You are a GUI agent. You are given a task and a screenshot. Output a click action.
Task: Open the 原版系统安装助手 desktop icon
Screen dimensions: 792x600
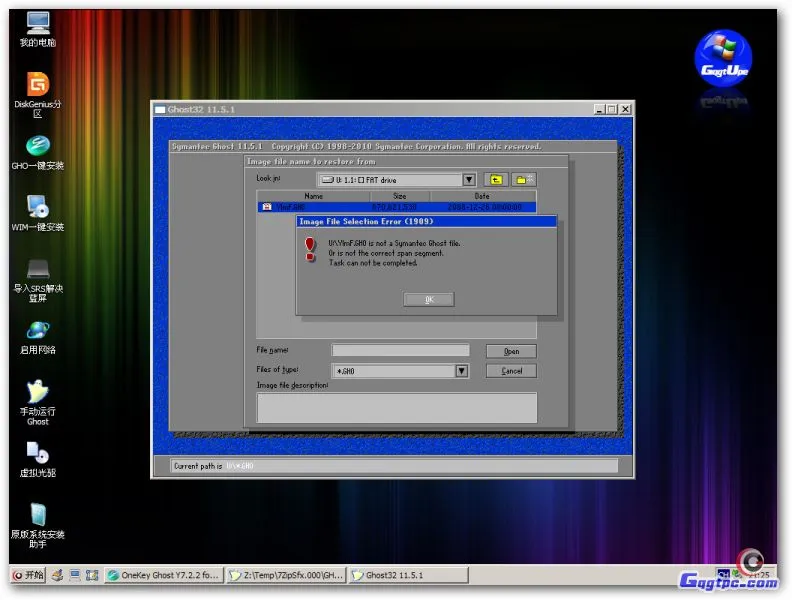(38, 525)
